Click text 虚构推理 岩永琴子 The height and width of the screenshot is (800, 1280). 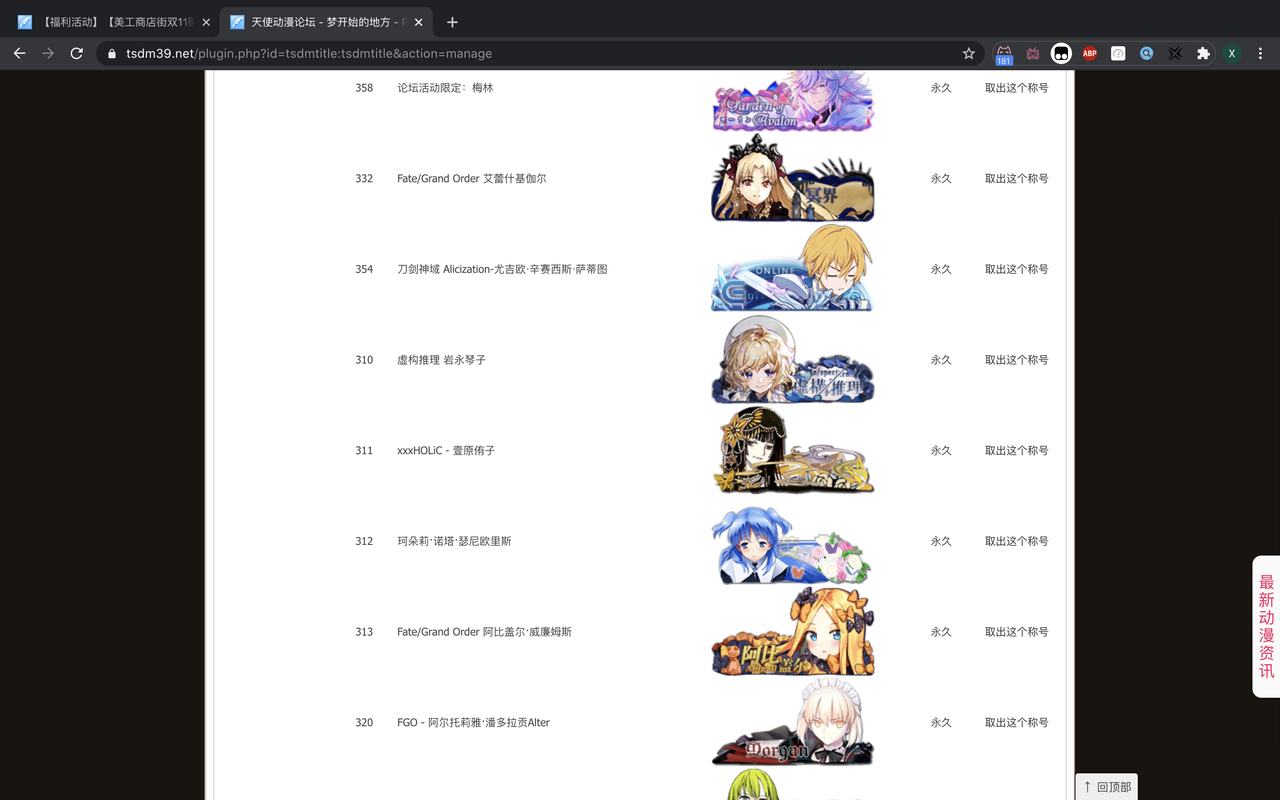tap(441, 360)
